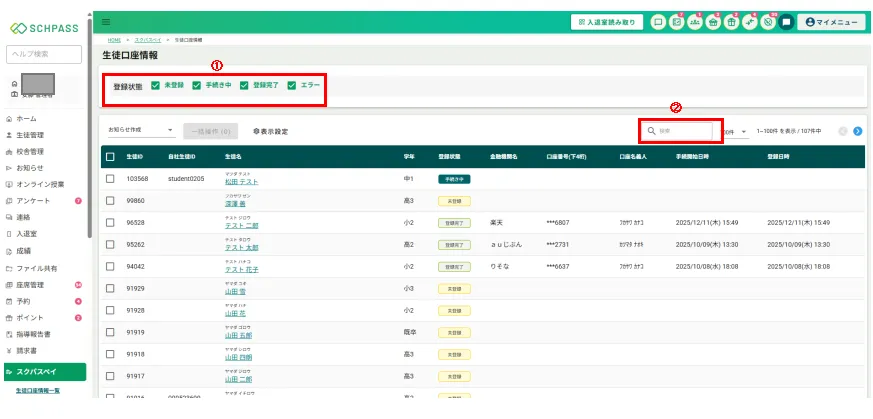Screen dimensions: 873x419
Task: Uncheck the 未登録 status filter
Action: click(x=155, y=86)
